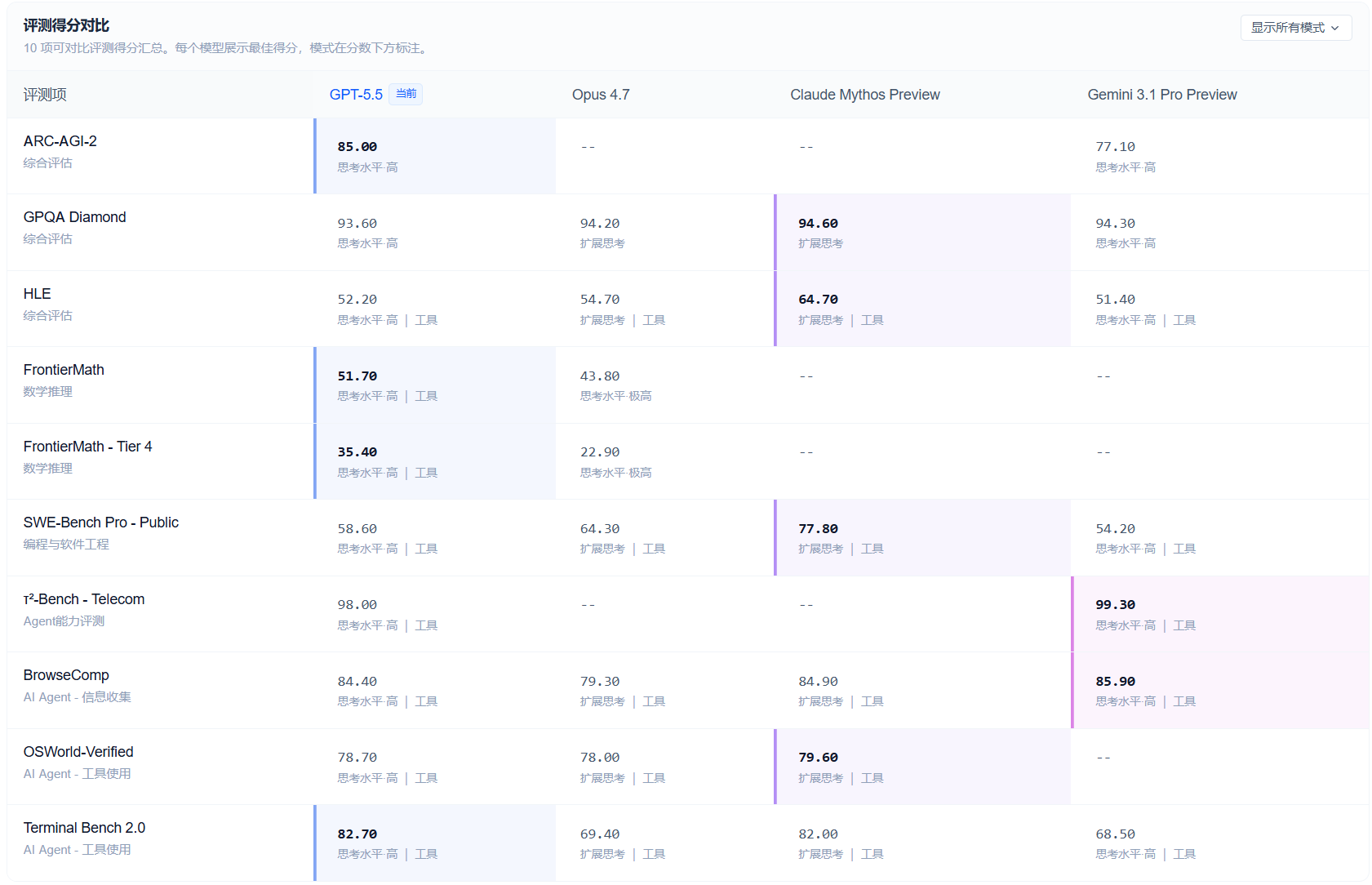Select the FrontierMath benchmark row label
This screenshot has width=1372, height=885.
coord(64,370)
